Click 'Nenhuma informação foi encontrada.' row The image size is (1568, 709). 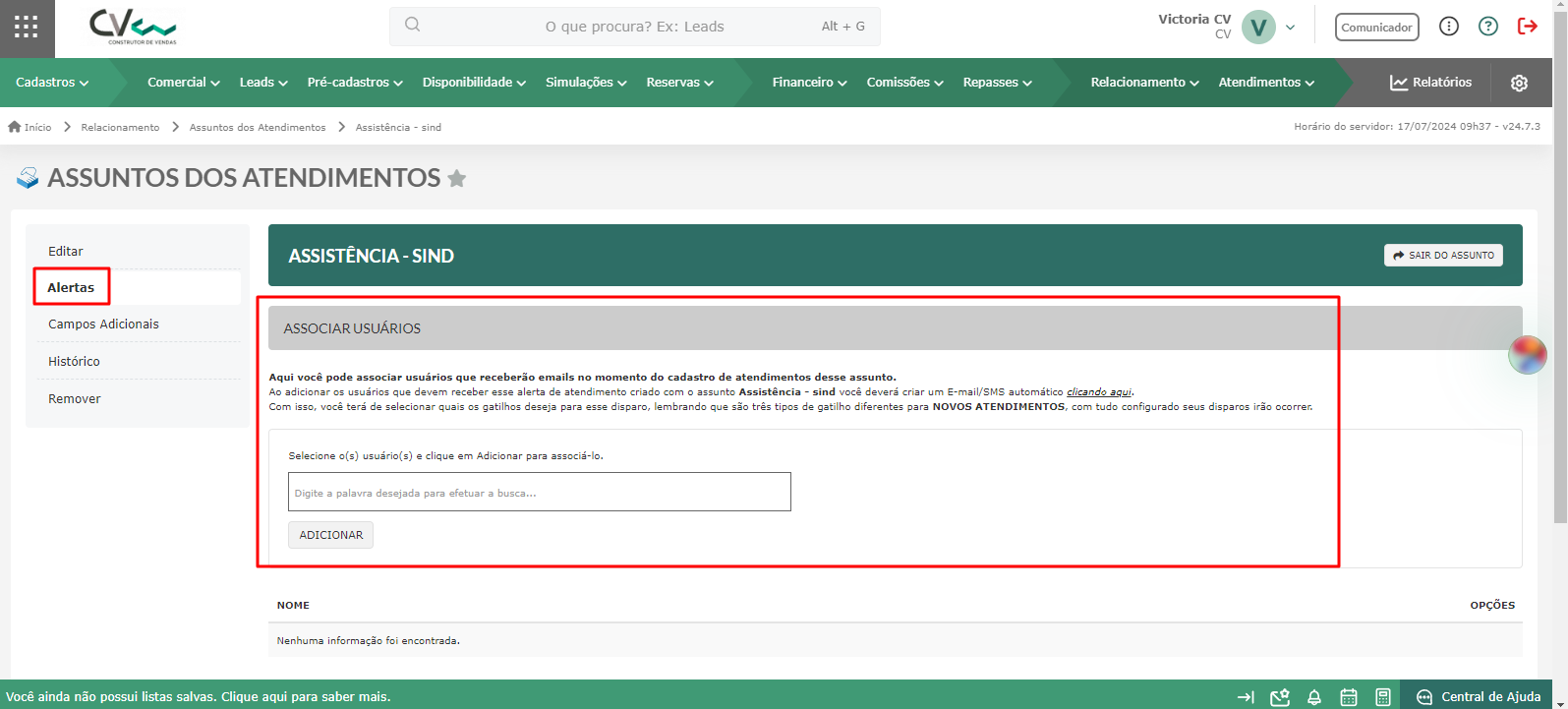[x=896, y=640]
